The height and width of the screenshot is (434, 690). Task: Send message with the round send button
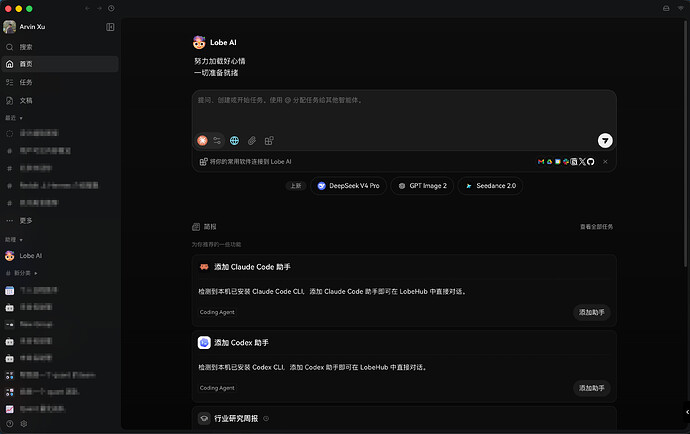click(x=605, y=140)
